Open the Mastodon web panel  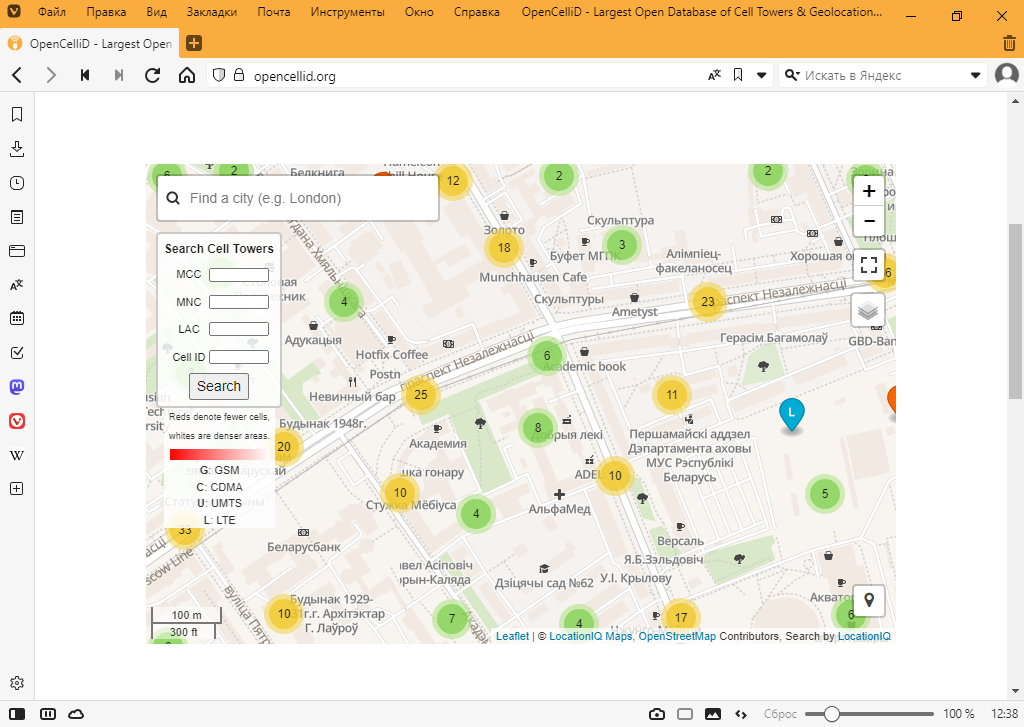[16, 387]
